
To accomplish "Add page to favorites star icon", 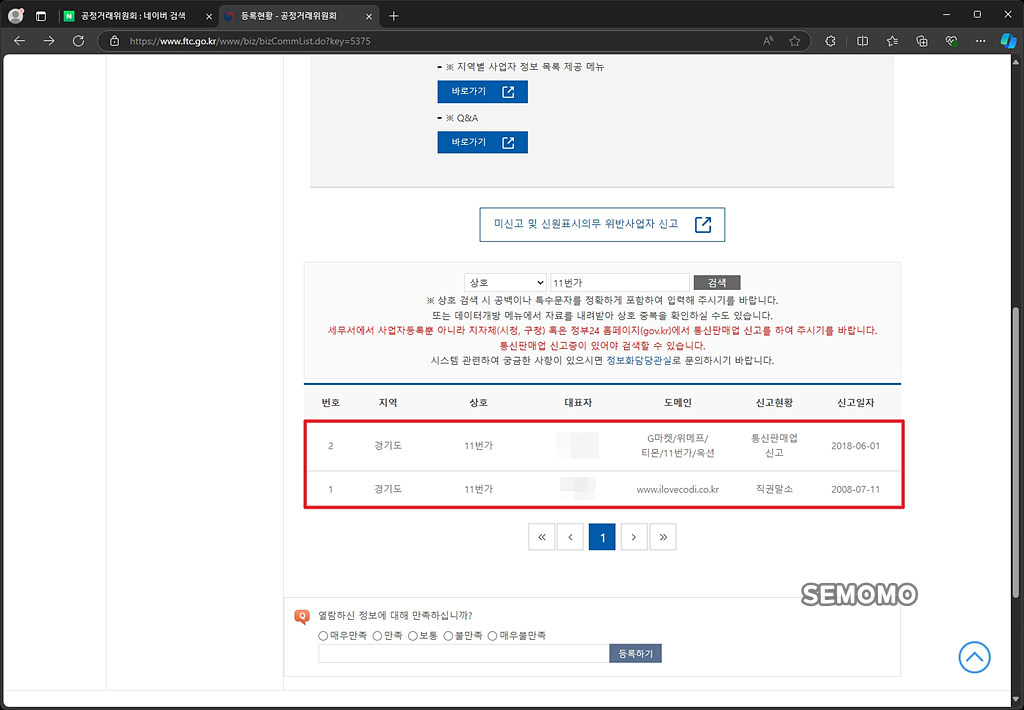I will coord(794,40).
